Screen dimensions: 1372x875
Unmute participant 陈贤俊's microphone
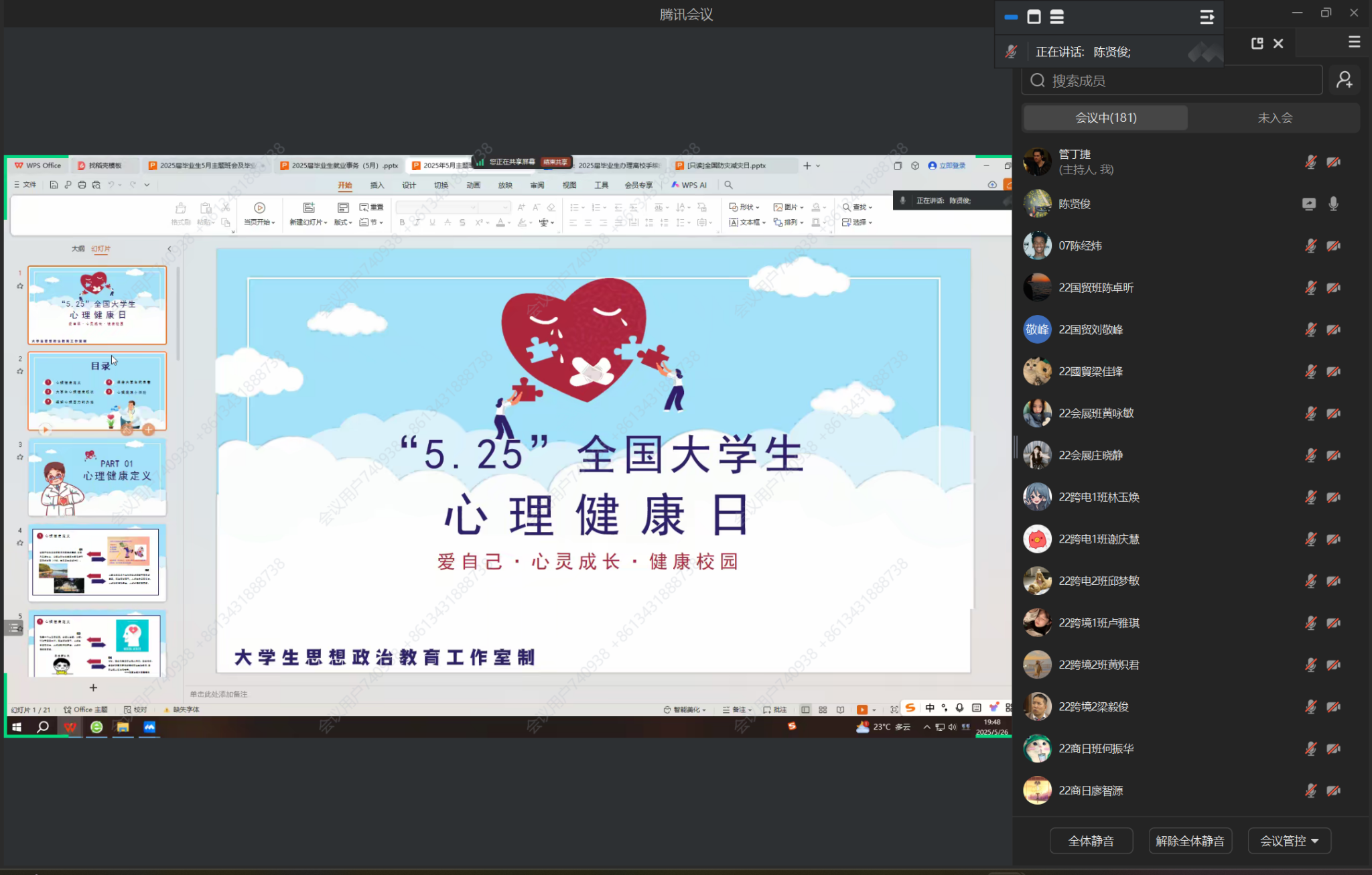tap(1333, 204)
